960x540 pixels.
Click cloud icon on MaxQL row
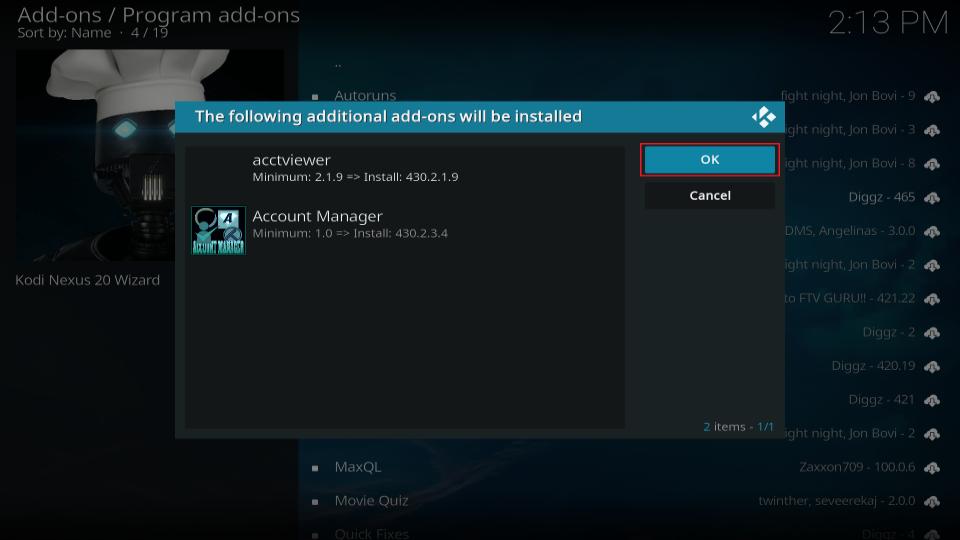pyautogui.click(x=932, y=468)
